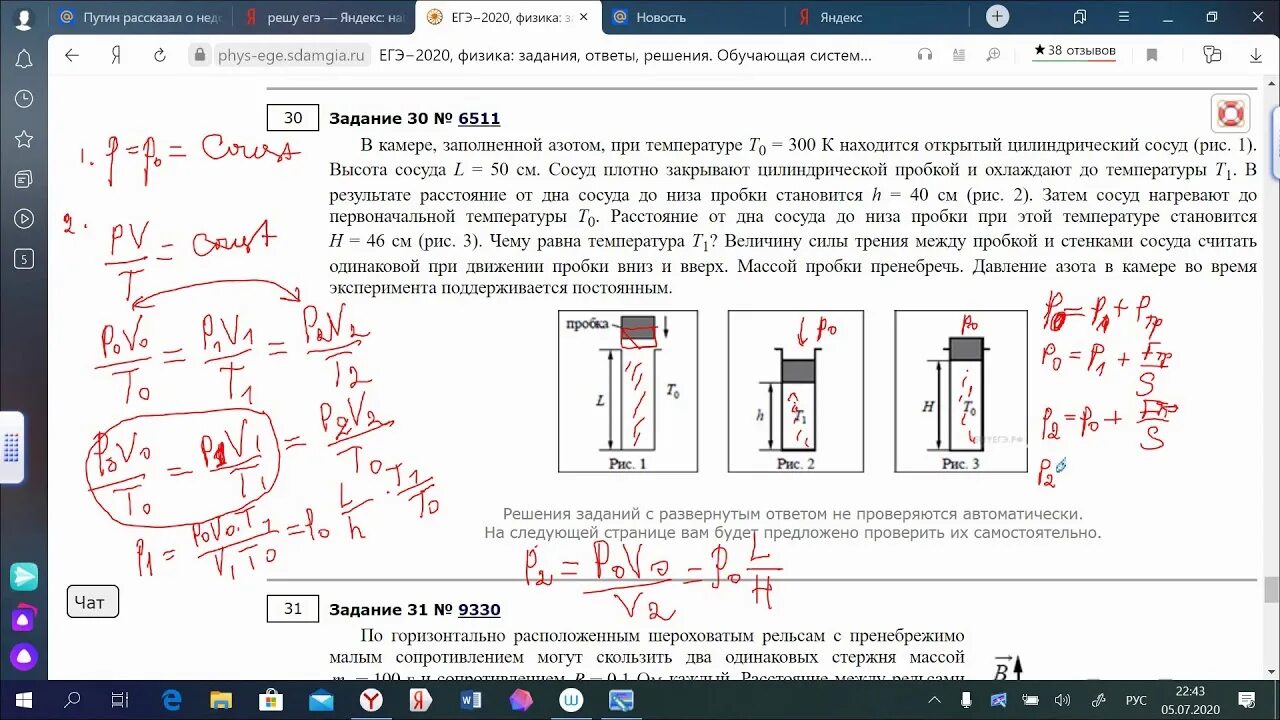Open Windows taskbar search
The height and width of the screenshot is (720, 1280).
[72, 700]
